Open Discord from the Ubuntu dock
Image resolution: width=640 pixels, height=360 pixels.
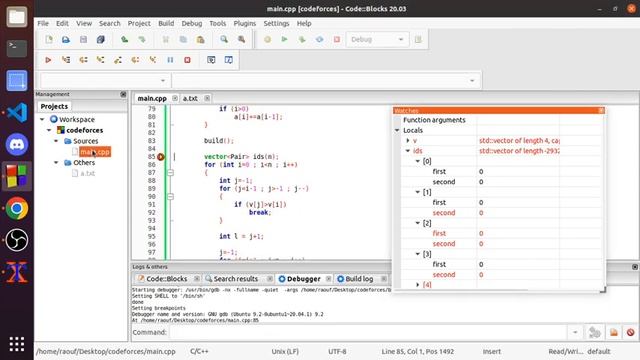17,144
